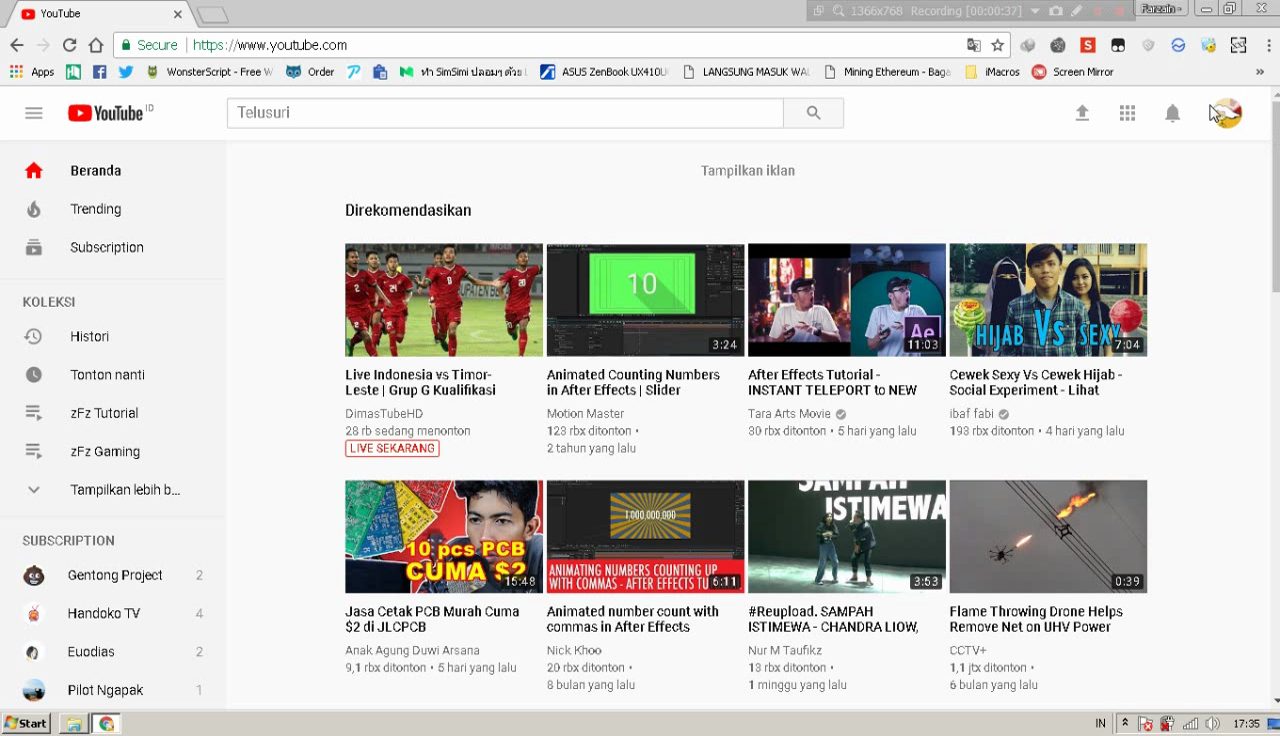Open the Trending sidebar item
The image size is (1280, 736).
pos(95,209)
